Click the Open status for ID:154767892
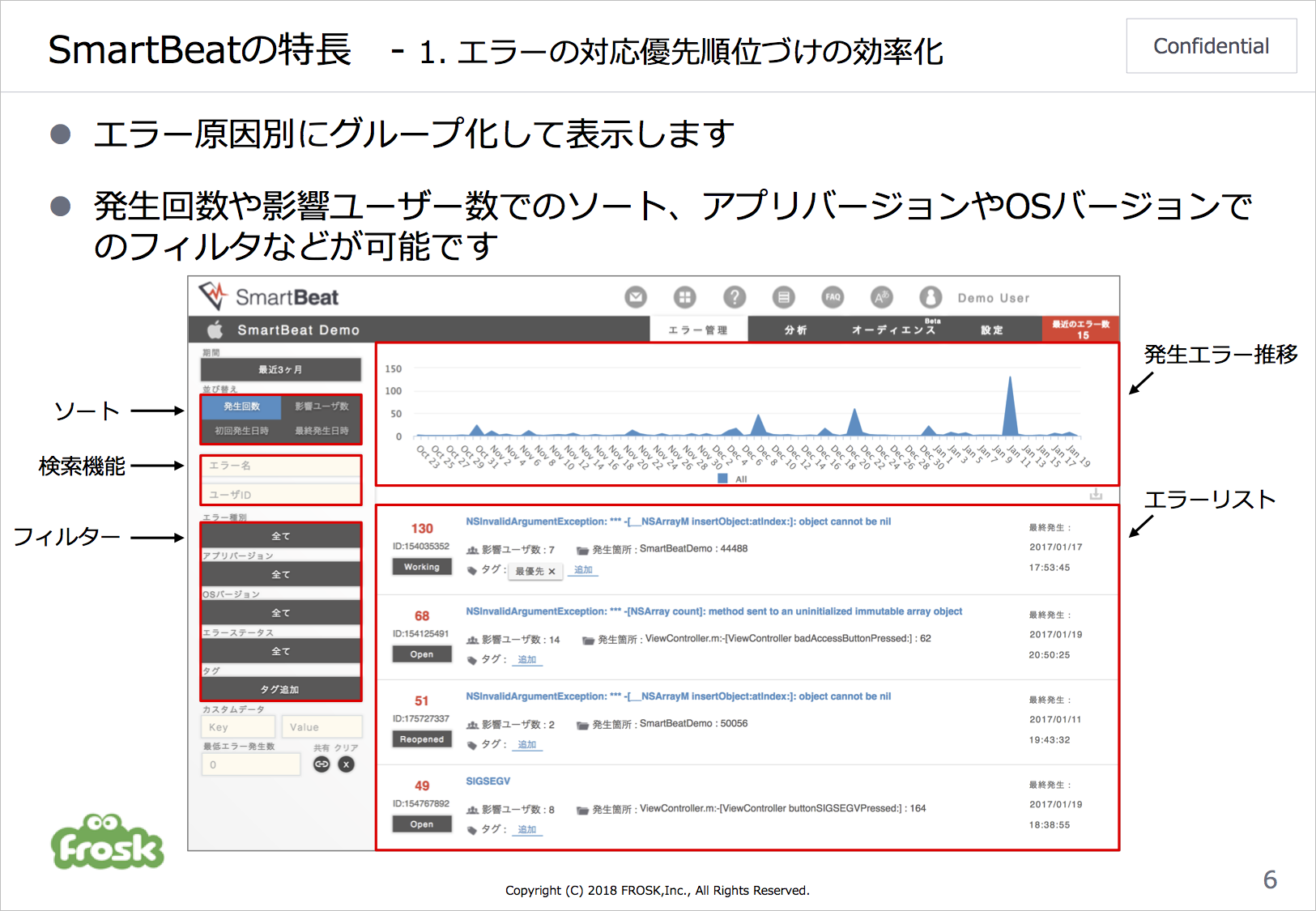 point(422,824)
